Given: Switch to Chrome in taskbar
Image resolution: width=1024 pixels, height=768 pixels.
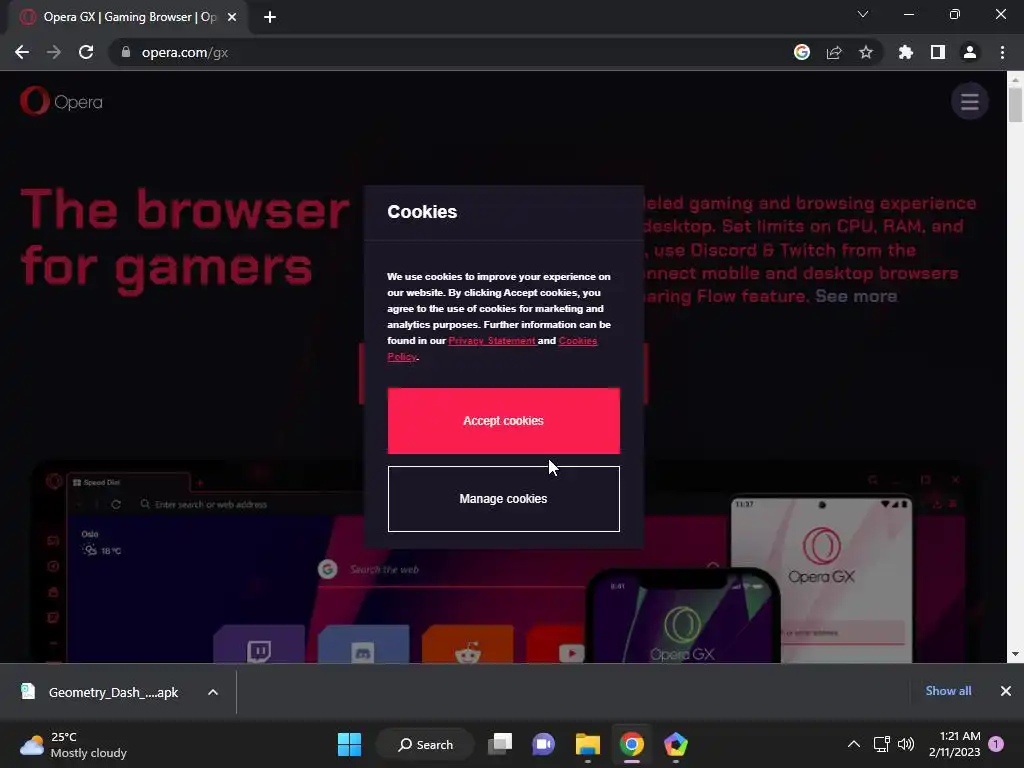Looking at the screenshot, I should click(632, 744).
